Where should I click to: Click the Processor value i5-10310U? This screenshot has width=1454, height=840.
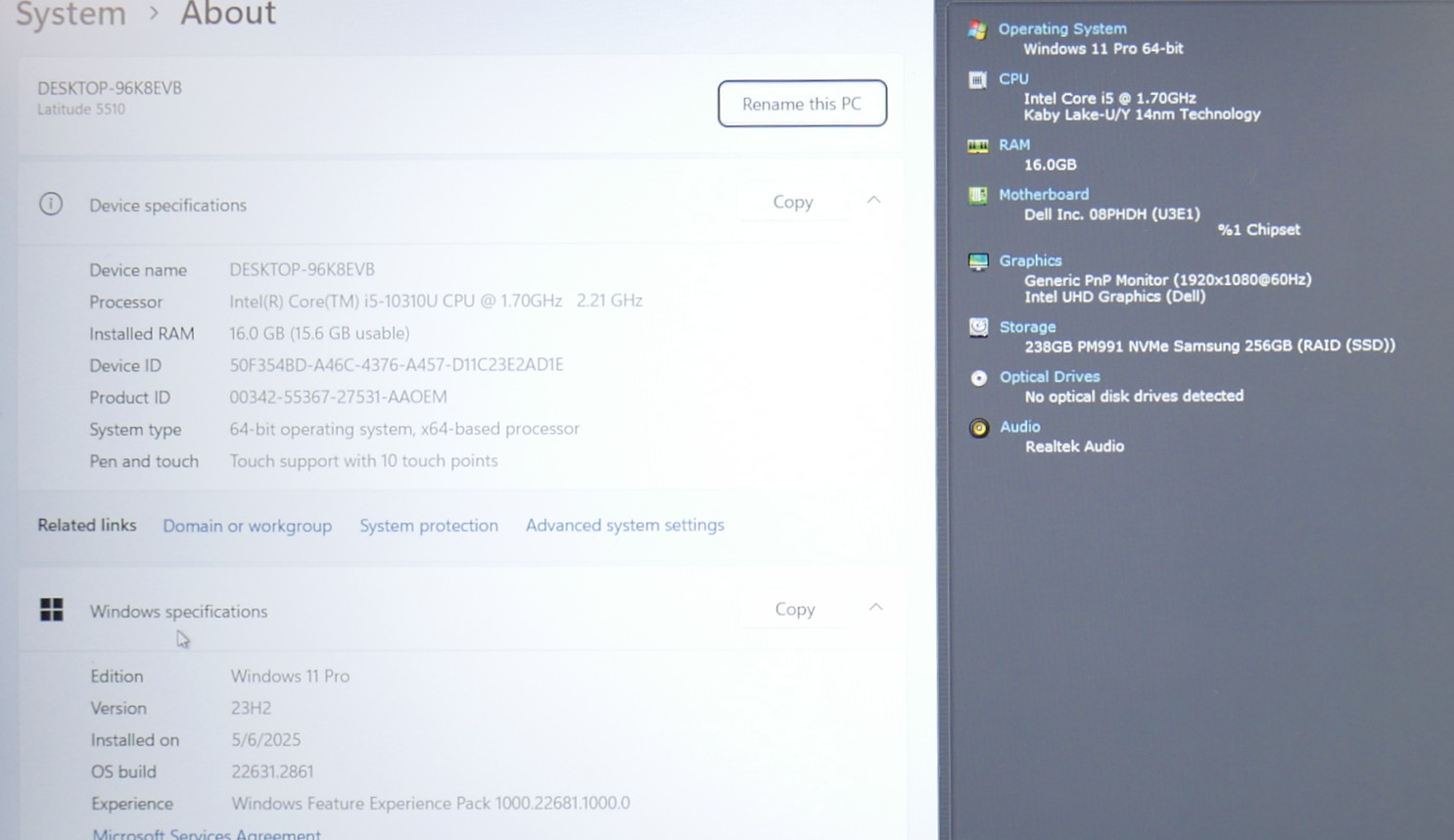point(436,301)
